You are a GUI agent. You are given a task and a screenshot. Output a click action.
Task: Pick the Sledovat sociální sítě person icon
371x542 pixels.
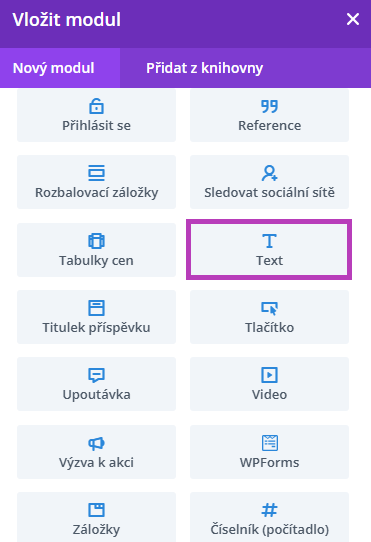click(x=269, y=173)
